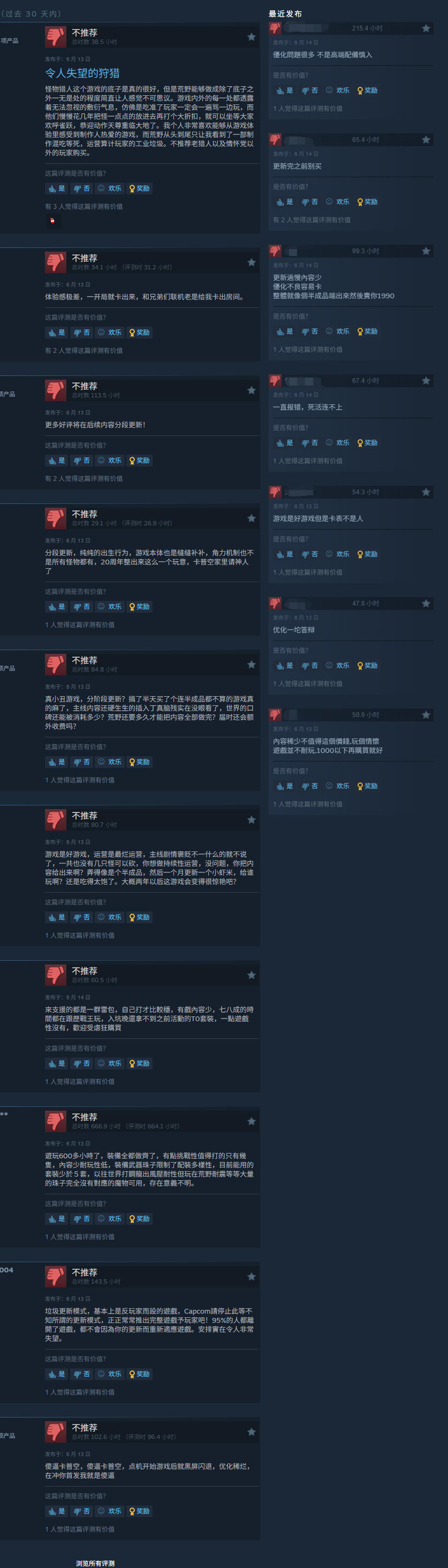Vote '否' on the 34.1 小时 review

(x=81, y=333)
